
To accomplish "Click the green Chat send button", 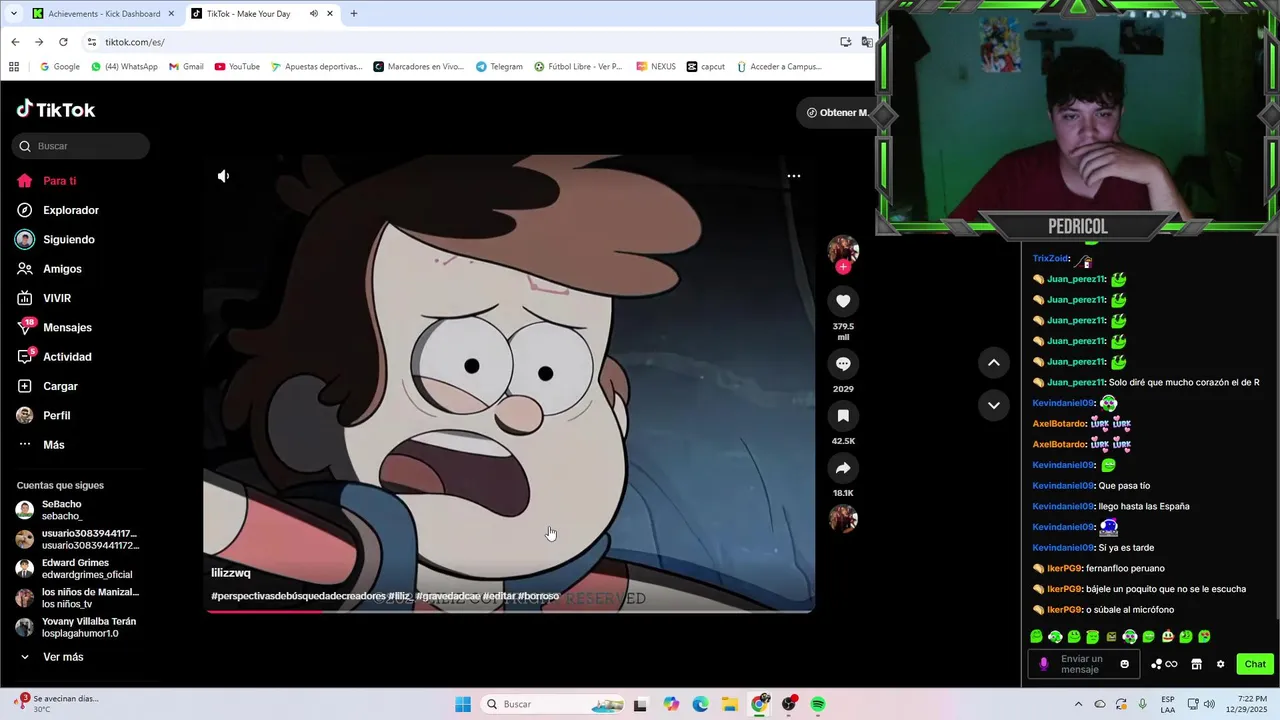I will pos(1255,664).
